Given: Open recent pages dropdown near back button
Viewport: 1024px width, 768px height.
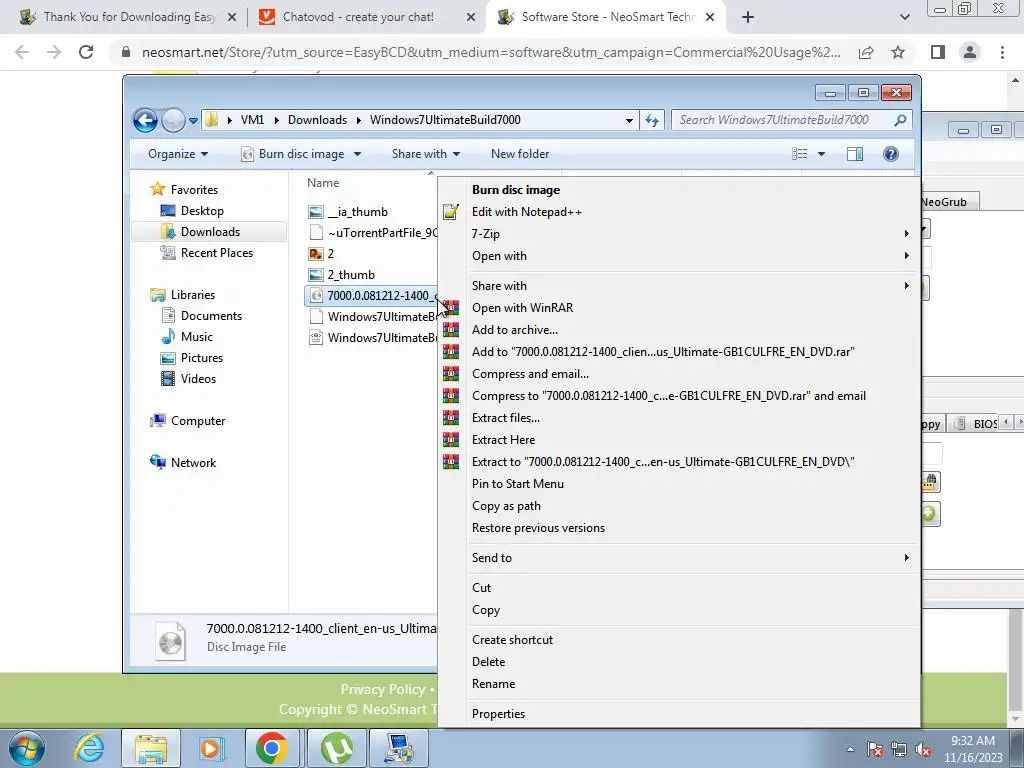Looking at the screenshot, I should click(x=193, y=121).
